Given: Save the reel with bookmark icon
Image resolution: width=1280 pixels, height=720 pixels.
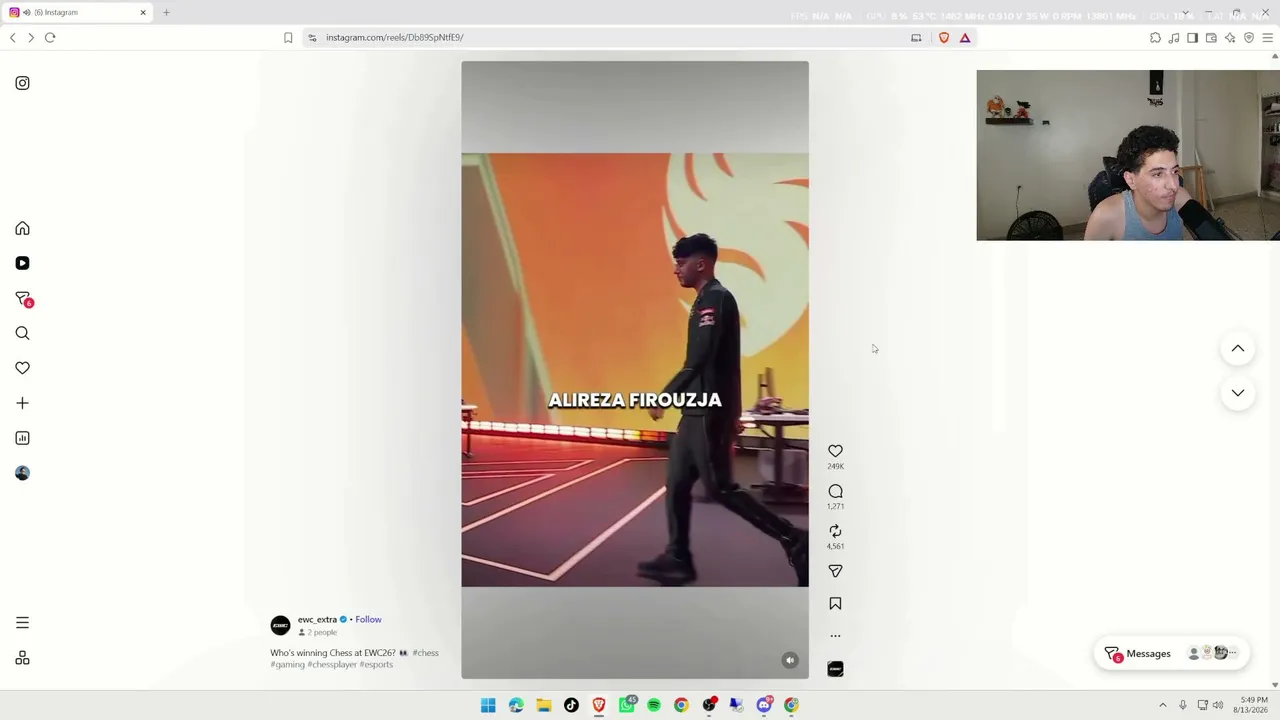Looking at the screenshot, I should 835,604.
